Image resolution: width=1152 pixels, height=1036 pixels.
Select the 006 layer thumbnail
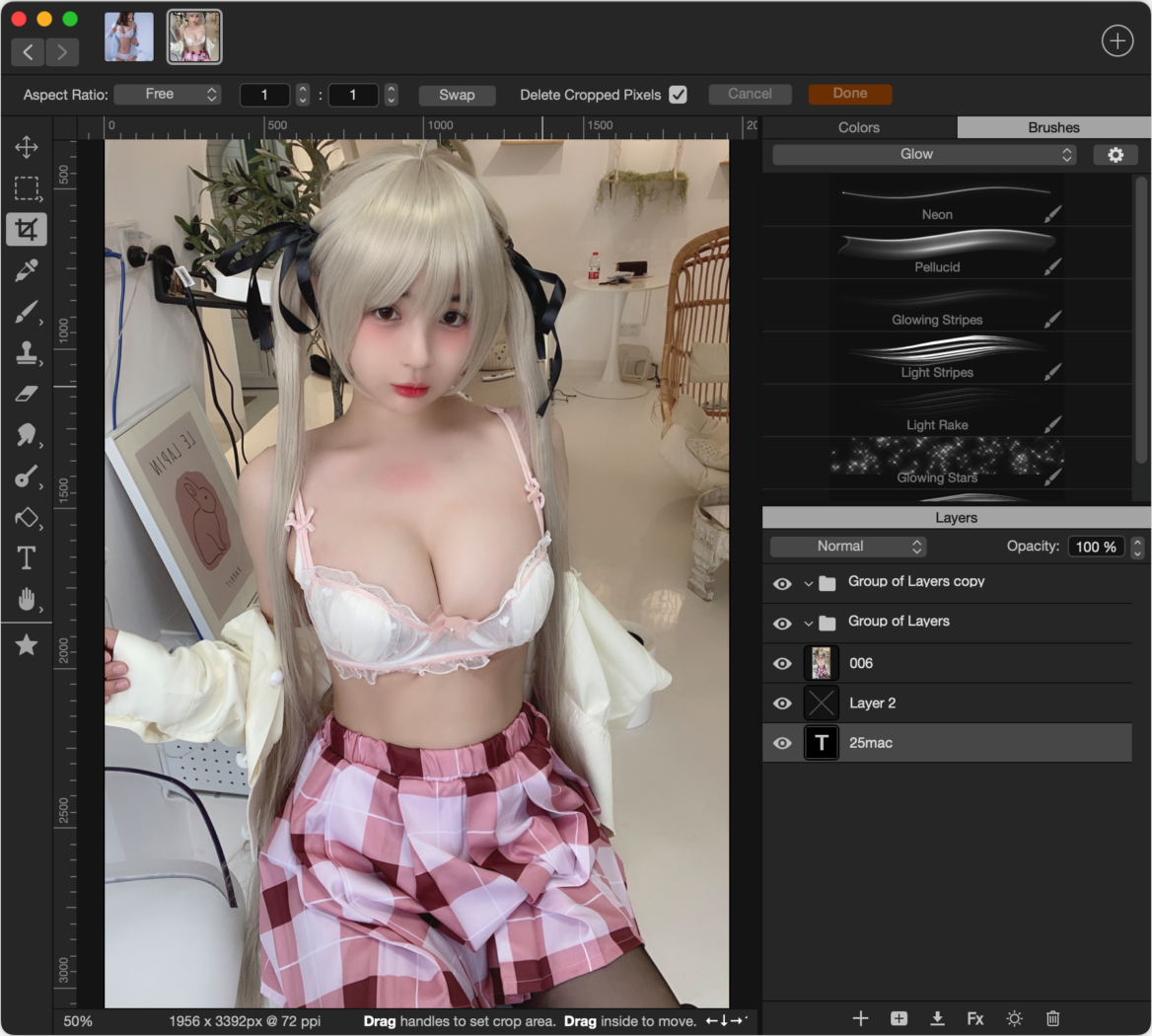(x=822, y=663)
